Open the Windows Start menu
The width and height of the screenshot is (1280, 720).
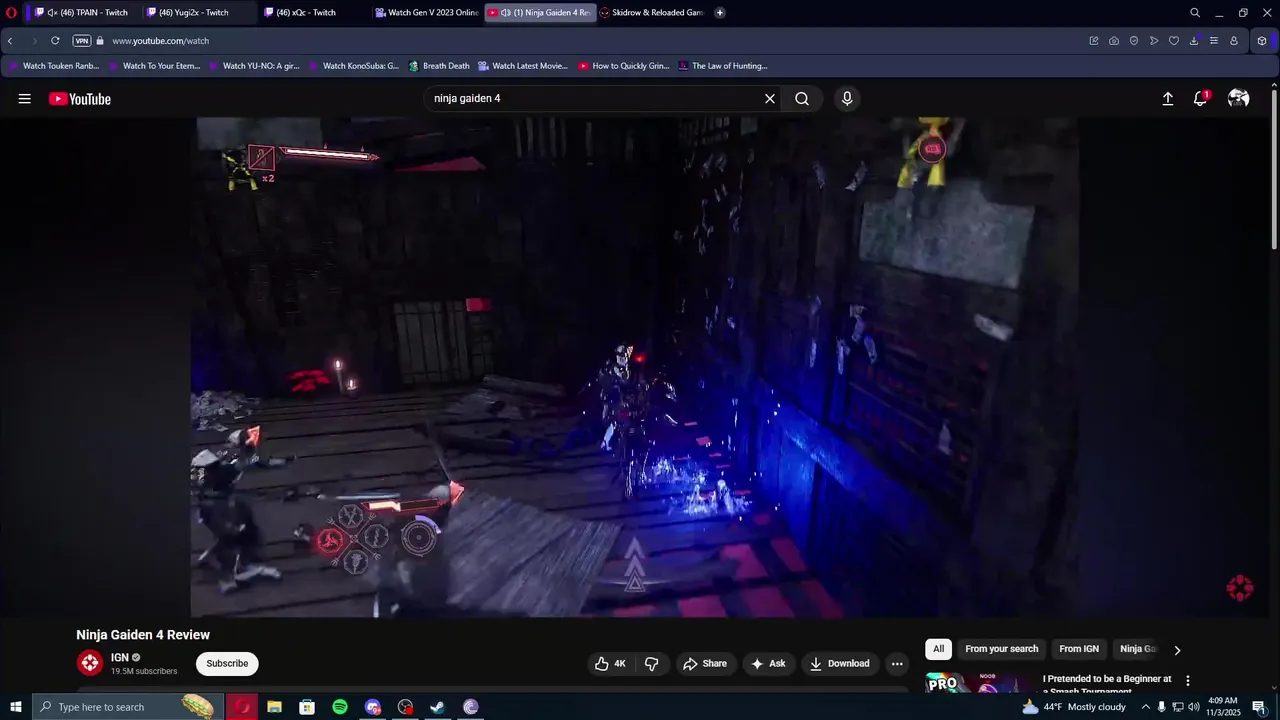coord(16,707)
